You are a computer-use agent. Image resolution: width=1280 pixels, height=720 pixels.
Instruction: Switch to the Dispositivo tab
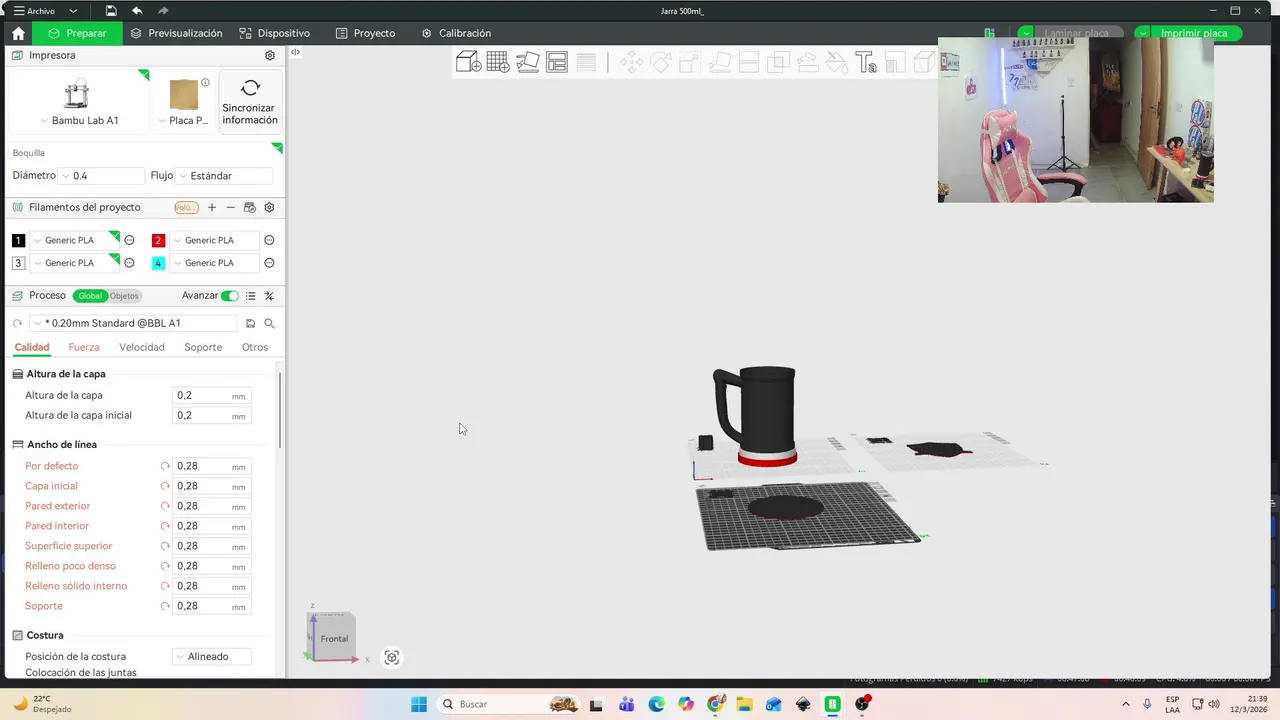coord(275,33)
